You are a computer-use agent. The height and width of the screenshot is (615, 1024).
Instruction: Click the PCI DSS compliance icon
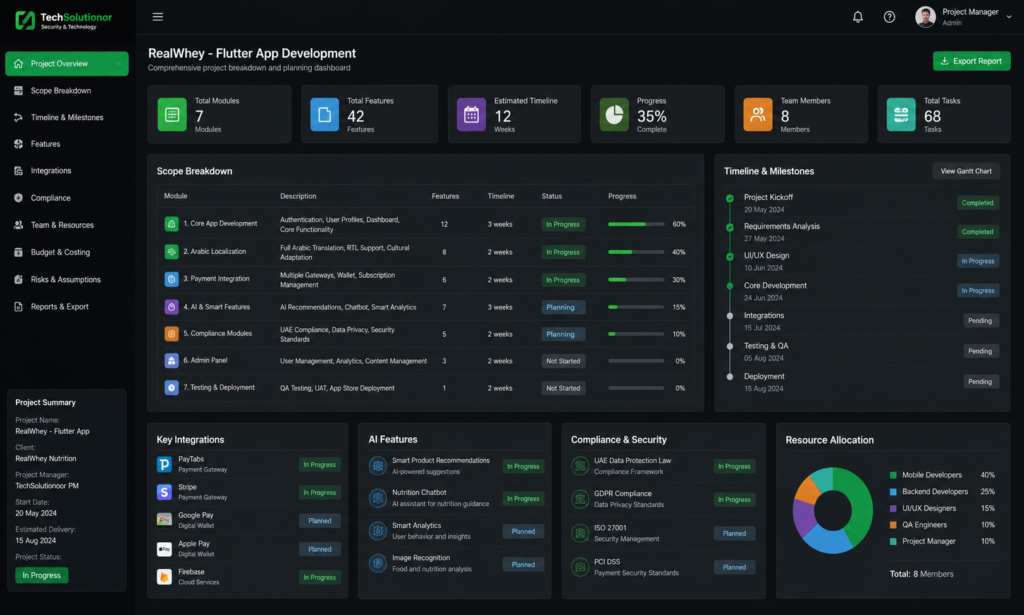tap(580, 567)
